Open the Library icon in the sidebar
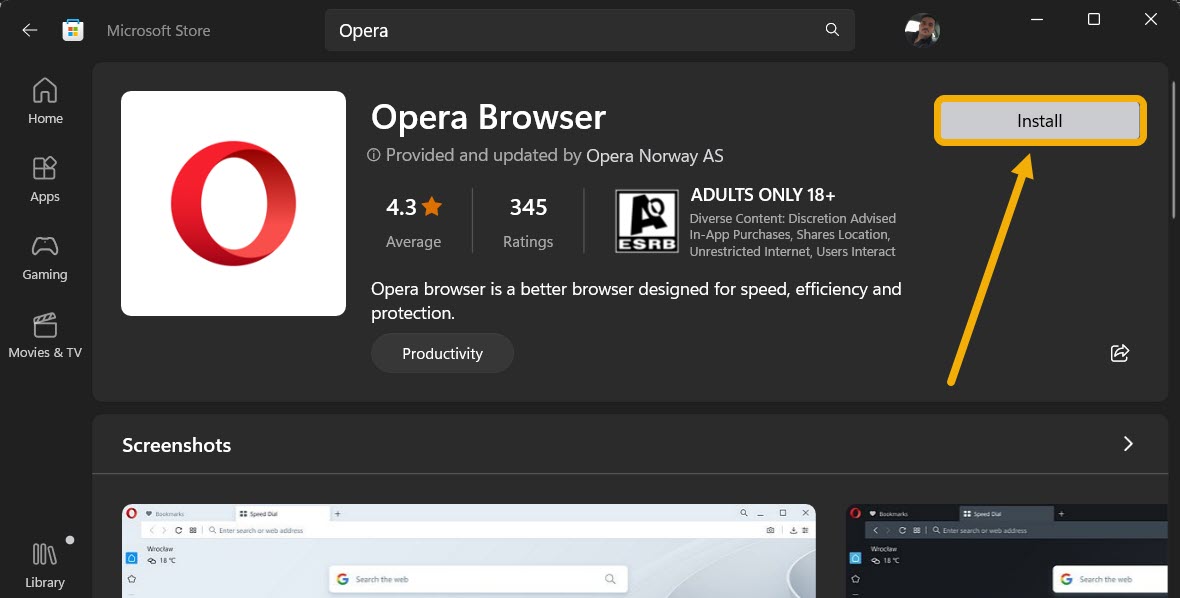The width and height of the screenshot is (1180, 598). [44, 554]
